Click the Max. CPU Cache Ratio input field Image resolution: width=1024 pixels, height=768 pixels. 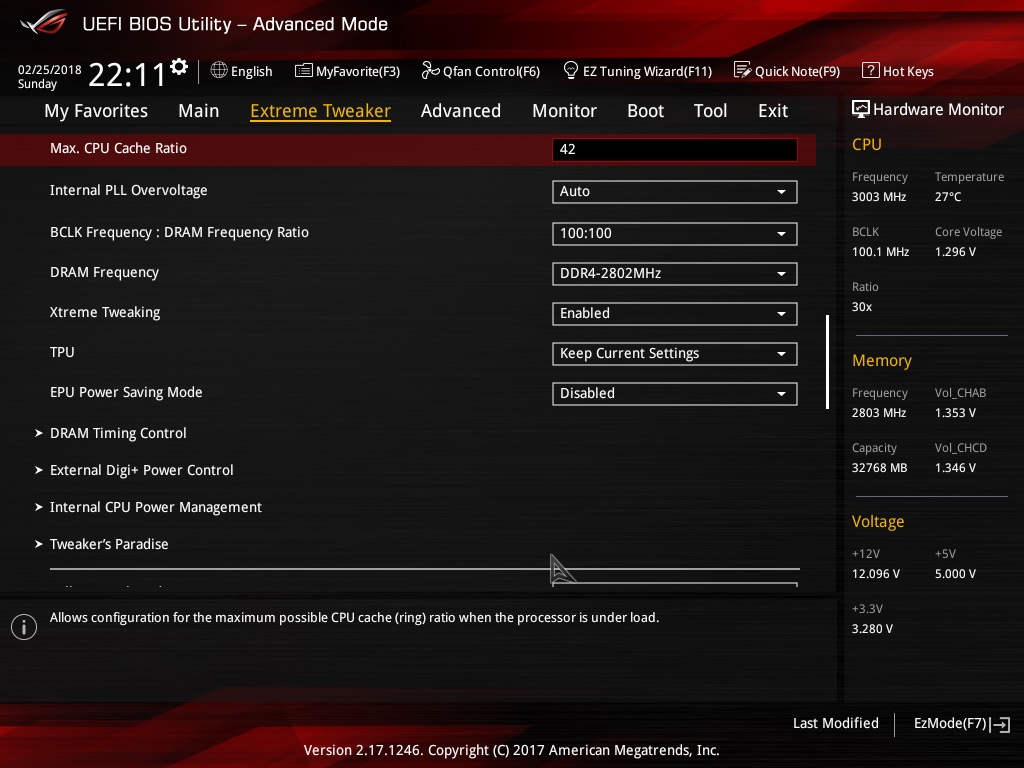coord(675,150)
